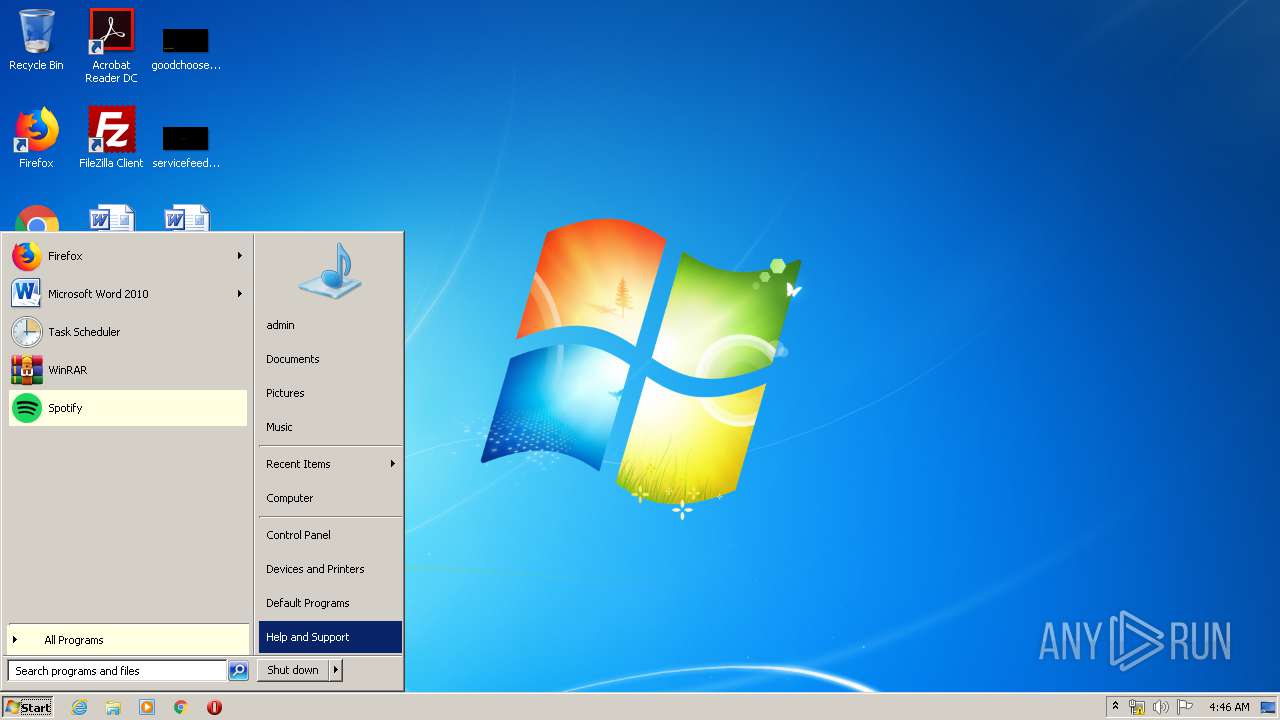Expand the Microsoft Word 2010 jump list arrow
Viewport: 1280px width, 720px height.
point(240,294)
